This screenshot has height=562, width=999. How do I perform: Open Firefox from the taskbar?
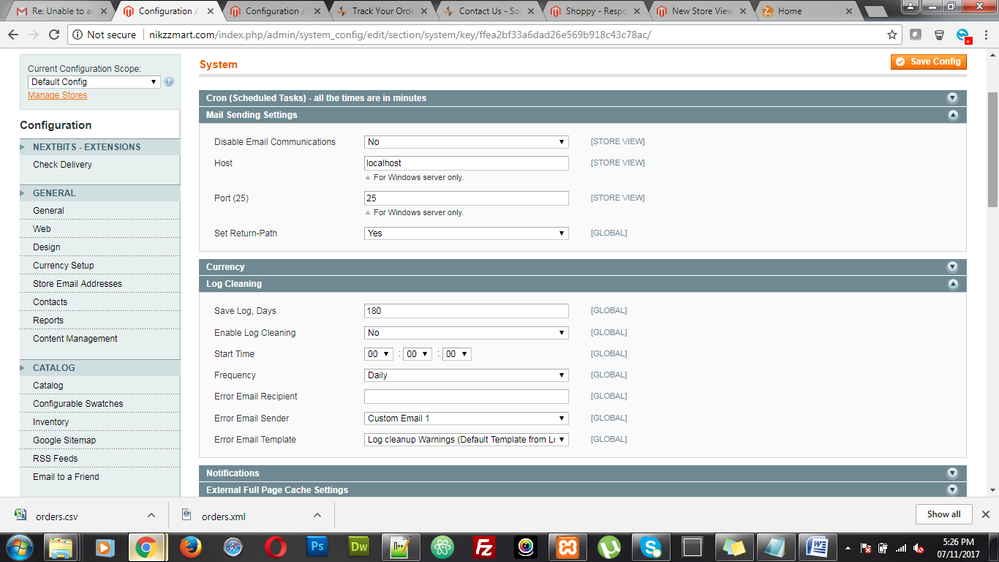coord(191,547)
